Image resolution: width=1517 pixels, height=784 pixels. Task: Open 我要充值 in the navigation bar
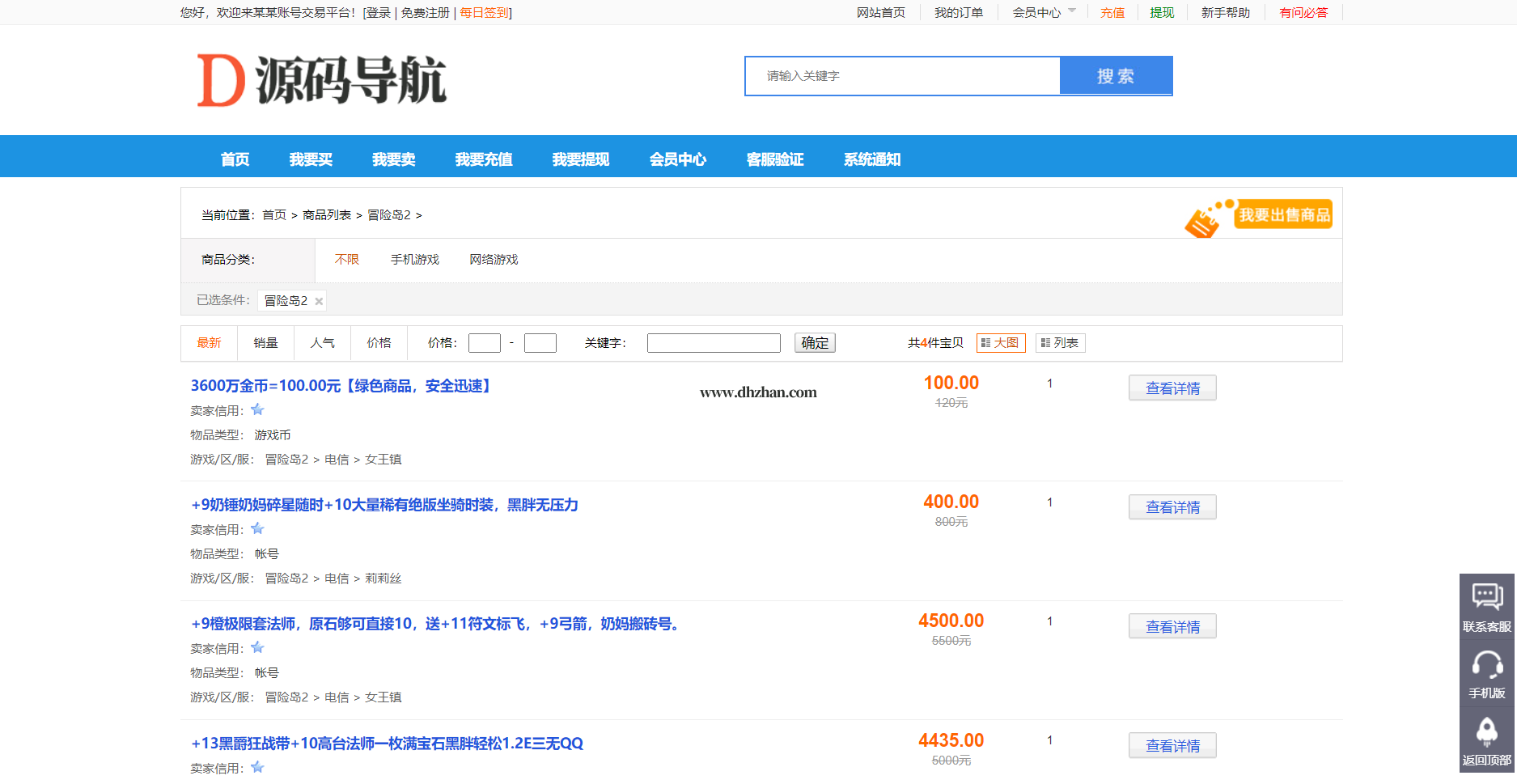483,159
